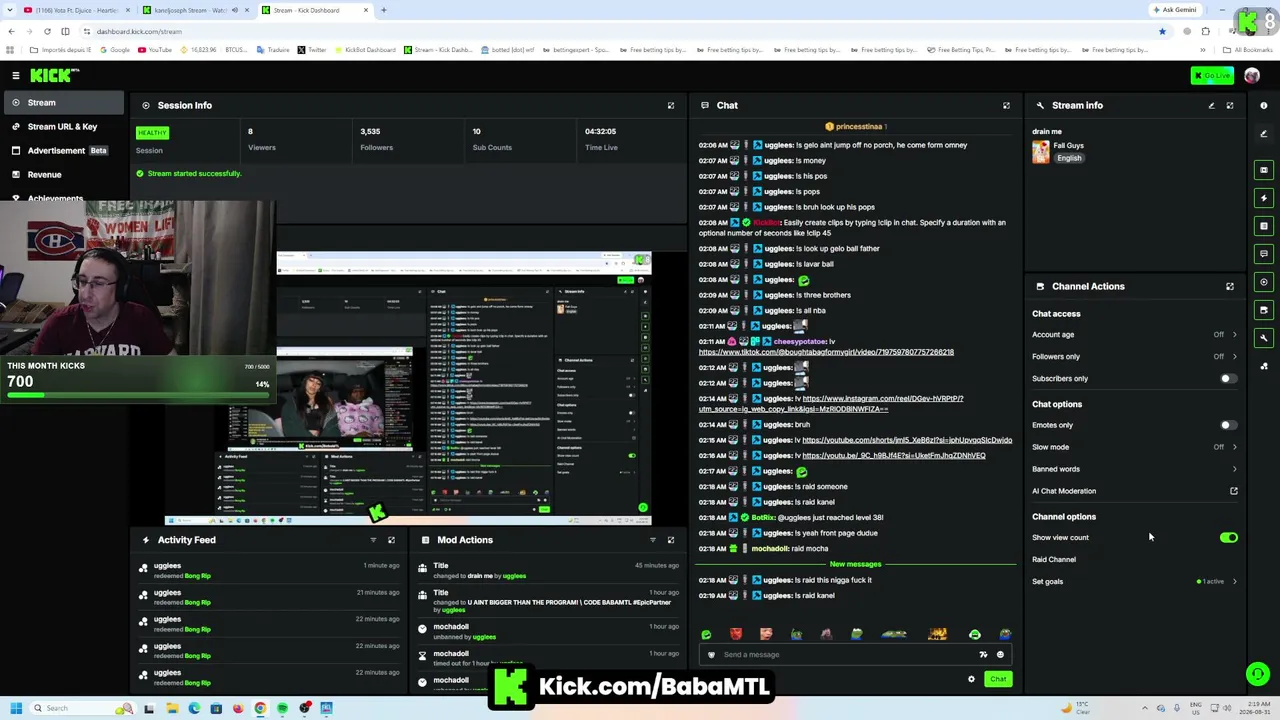This screenshot has width=1280, height=720.
Task: Click the Kick logo in the header
Action: click(54, 75)
